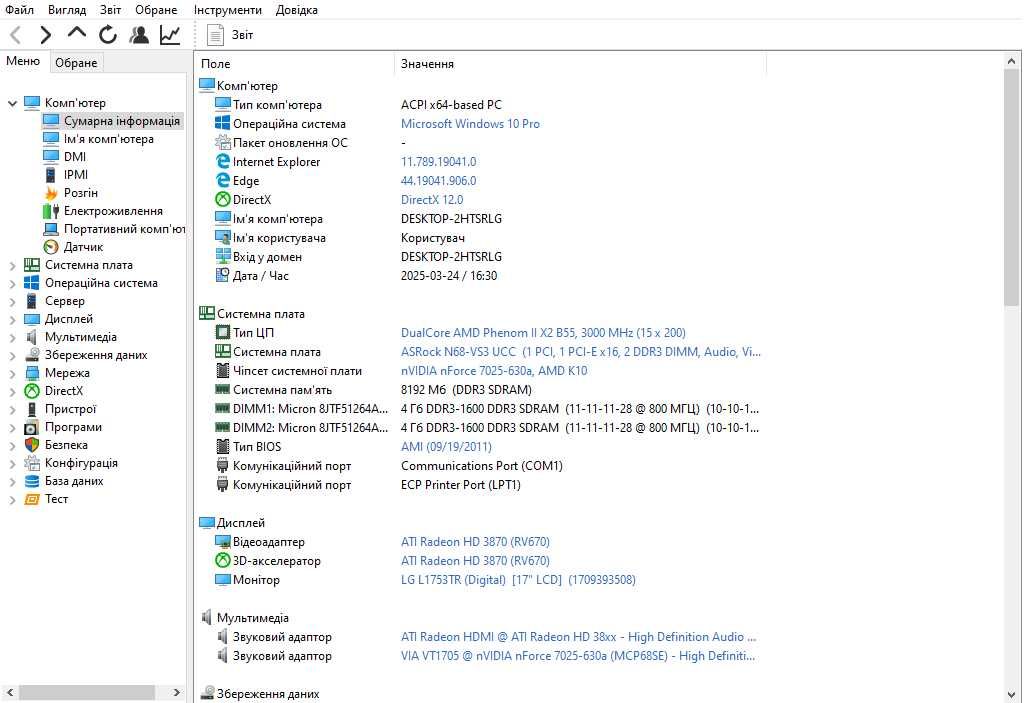Screen dimensions: 1024x703
Task: Click the DirectX Xbox icon in tree
Action: (x=32, y=391)
